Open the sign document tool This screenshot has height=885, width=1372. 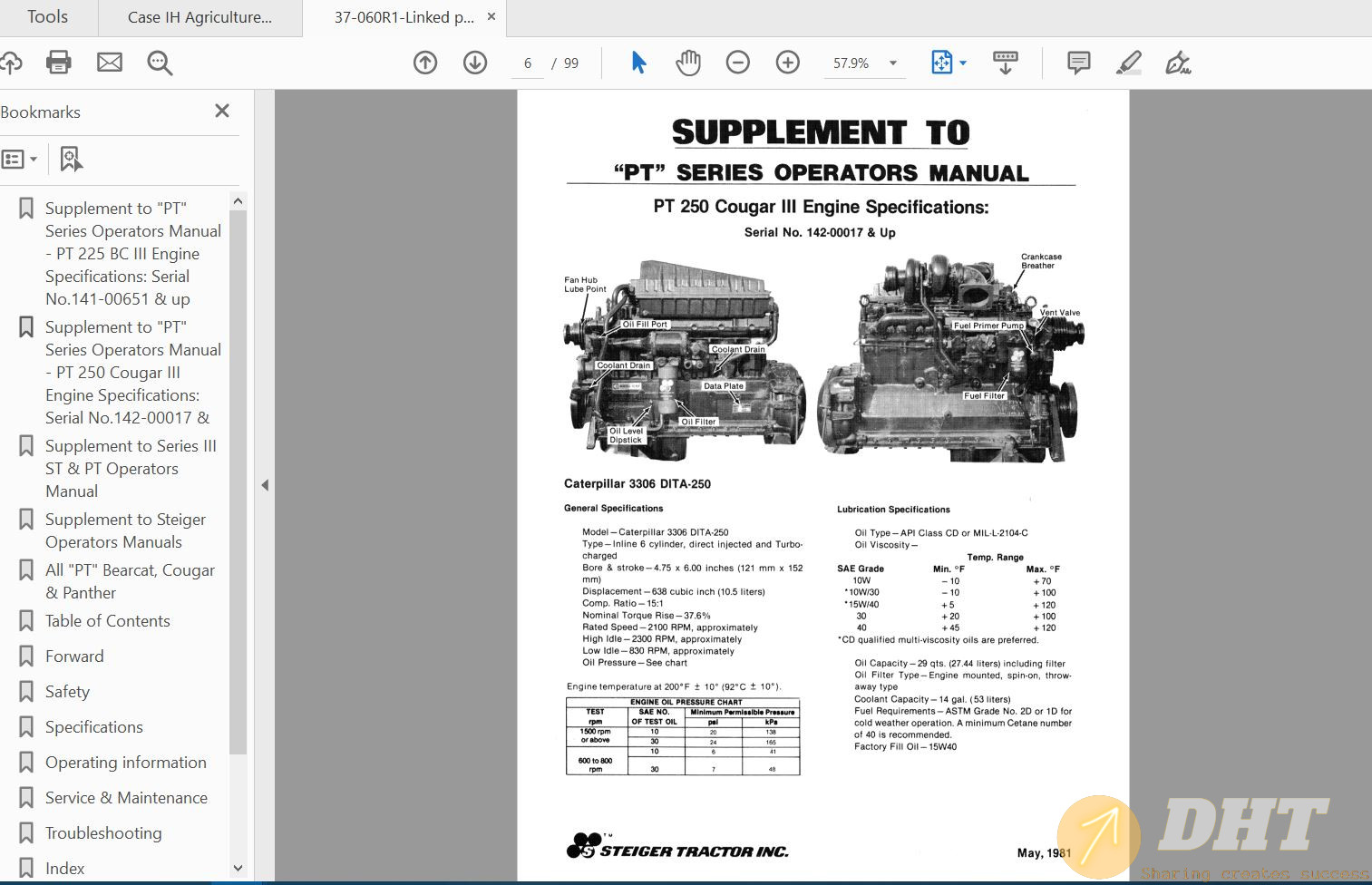[1178, 63]
